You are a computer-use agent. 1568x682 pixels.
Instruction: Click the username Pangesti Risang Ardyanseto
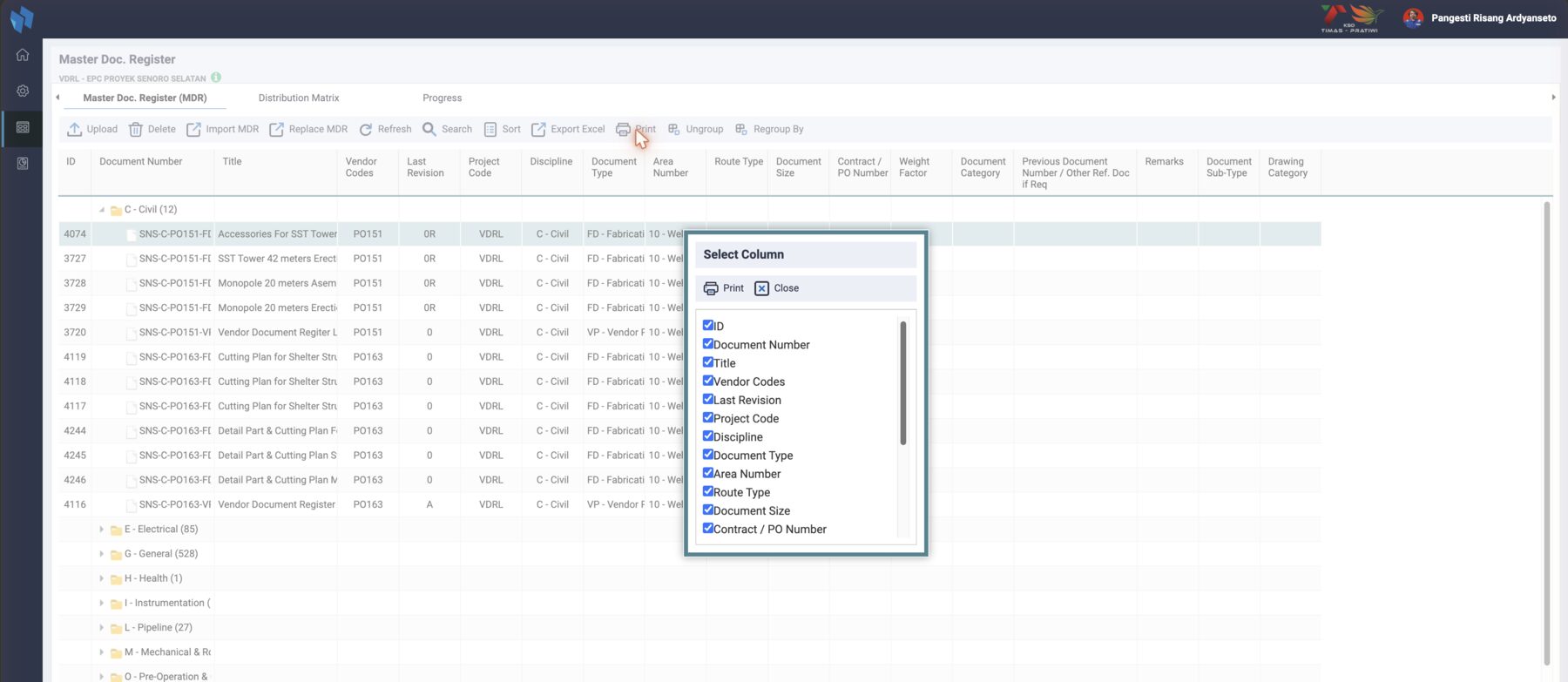(x=1493, y=17)
